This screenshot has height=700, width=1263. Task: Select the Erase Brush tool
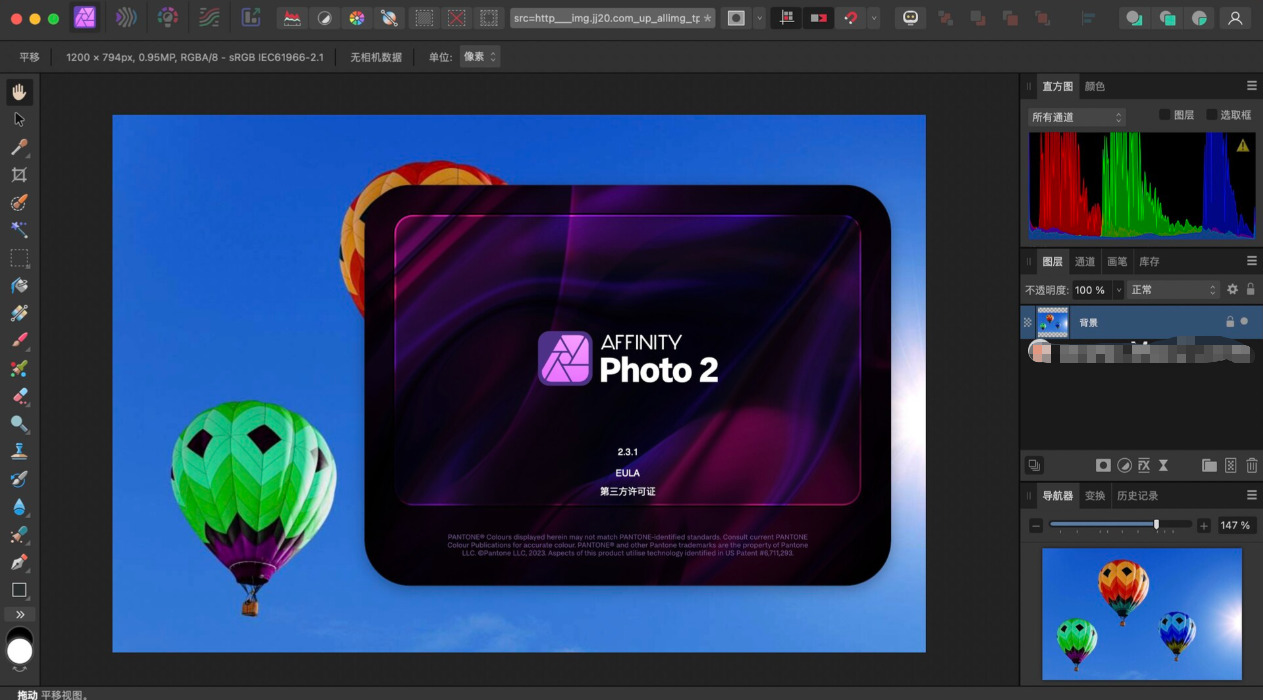[19, 397]
